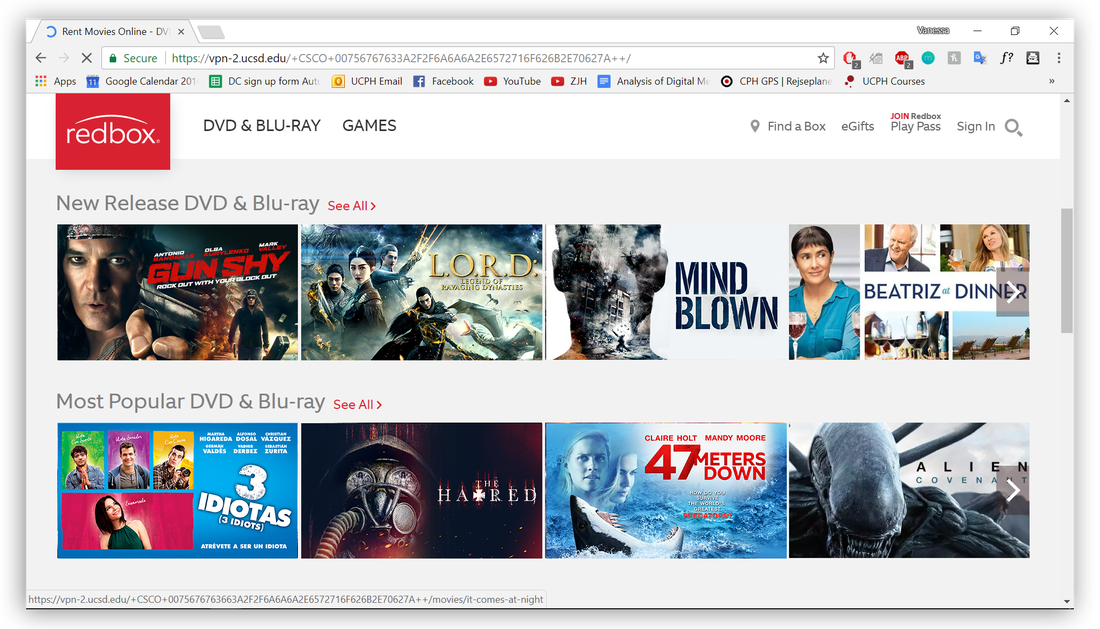This screenshot has width=1100, height=629.
Task: Open the UCPH Courses bookmark
Action: coord(885,81)
